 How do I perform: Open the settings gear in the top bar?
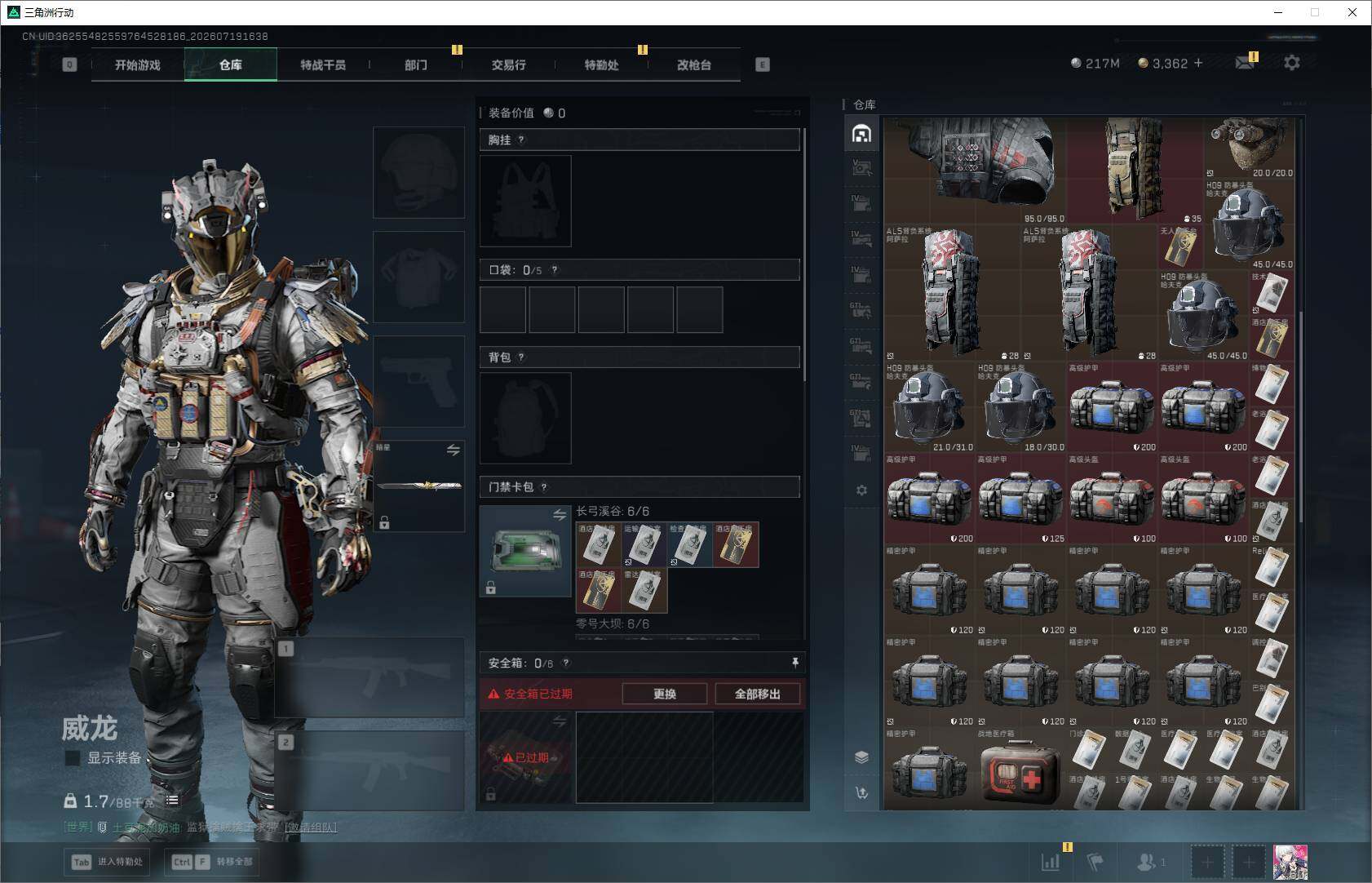(1291, 63)
